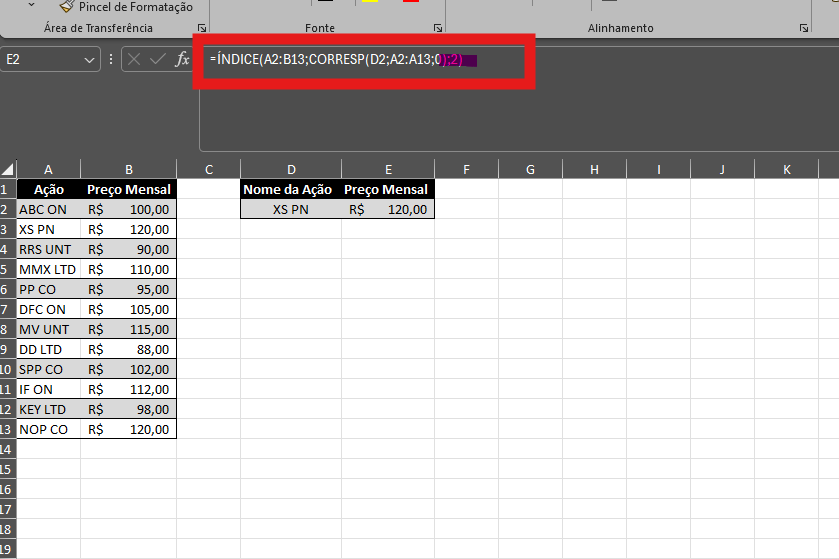Select column K header
Viewport: 839px width, 559px height.
click(x=787, y=170)
